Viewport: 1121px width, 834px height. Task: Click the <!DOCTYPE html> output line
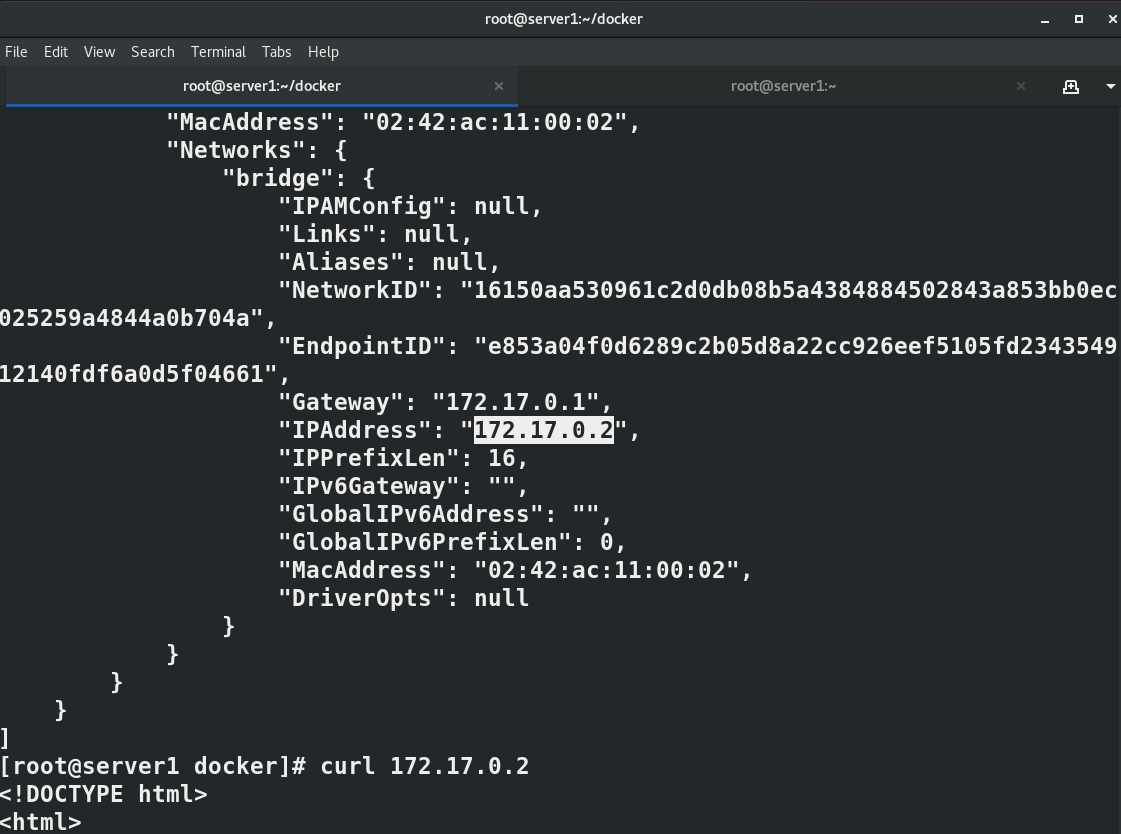click(104, 794)
